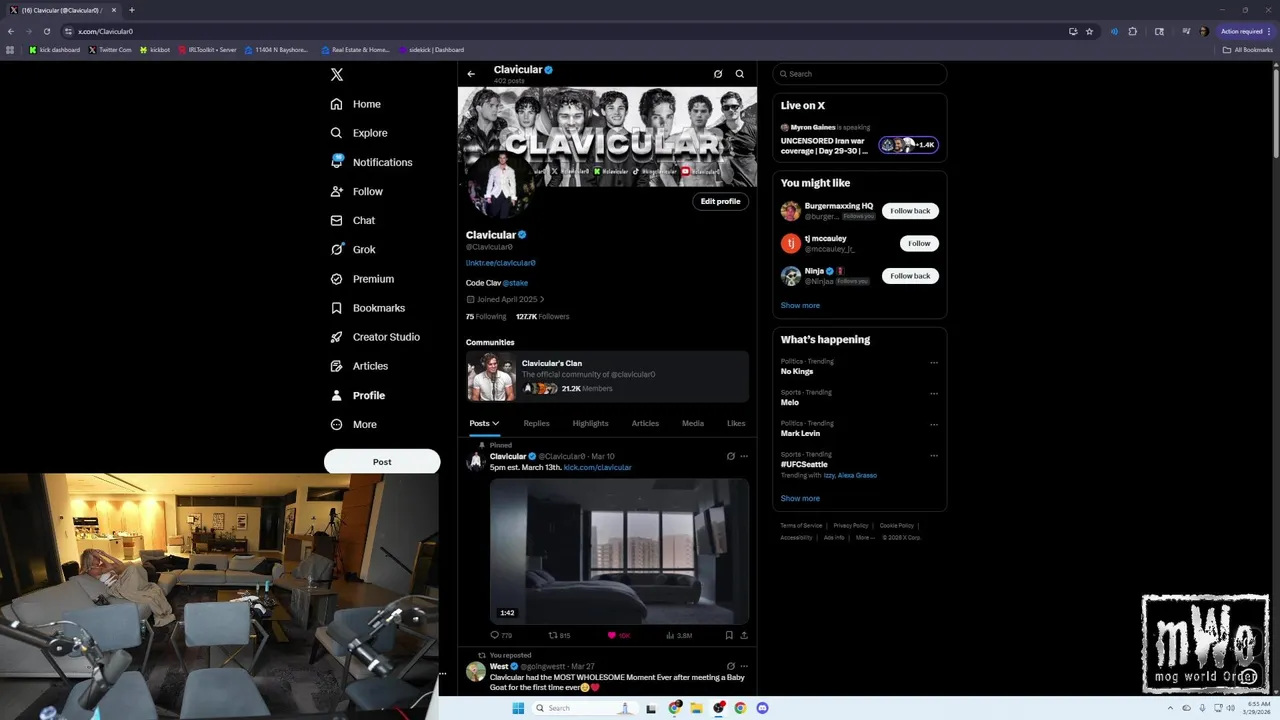This screenshot has height=720, width=1280.
Task: Bookmark this page with the star icon
Action: pos(1089,31)
